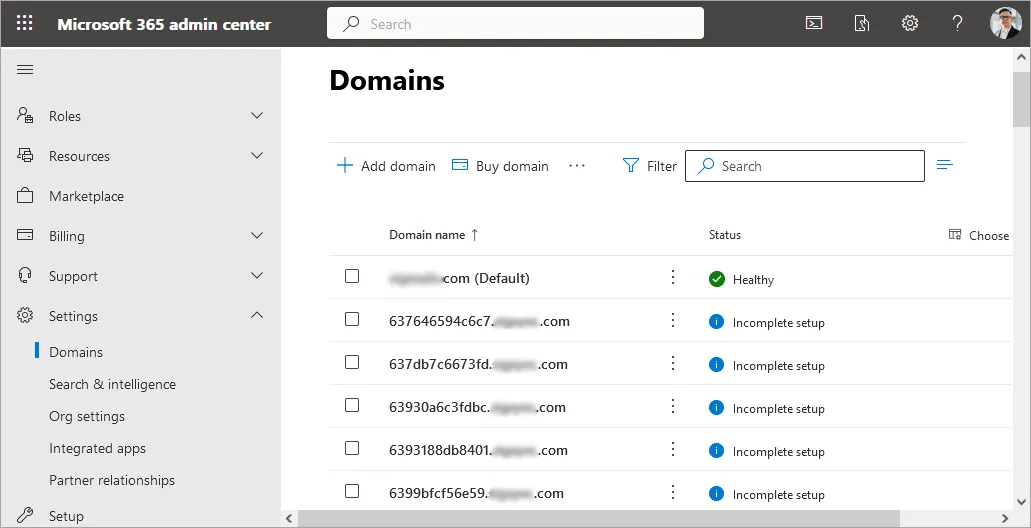Open more actions for 6393188db8401 domain
The width and height of the screenshot is (1031, 528).
coord(673,450)
